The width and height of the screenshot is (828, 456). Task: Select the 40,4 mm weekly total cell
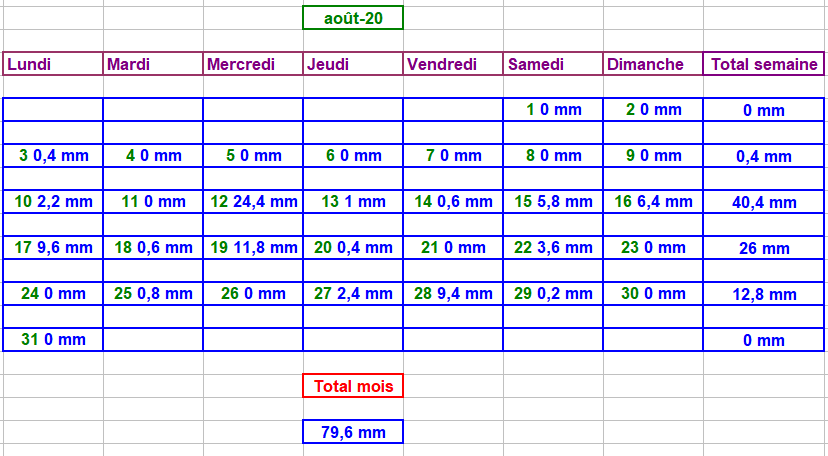click(764, 202)
